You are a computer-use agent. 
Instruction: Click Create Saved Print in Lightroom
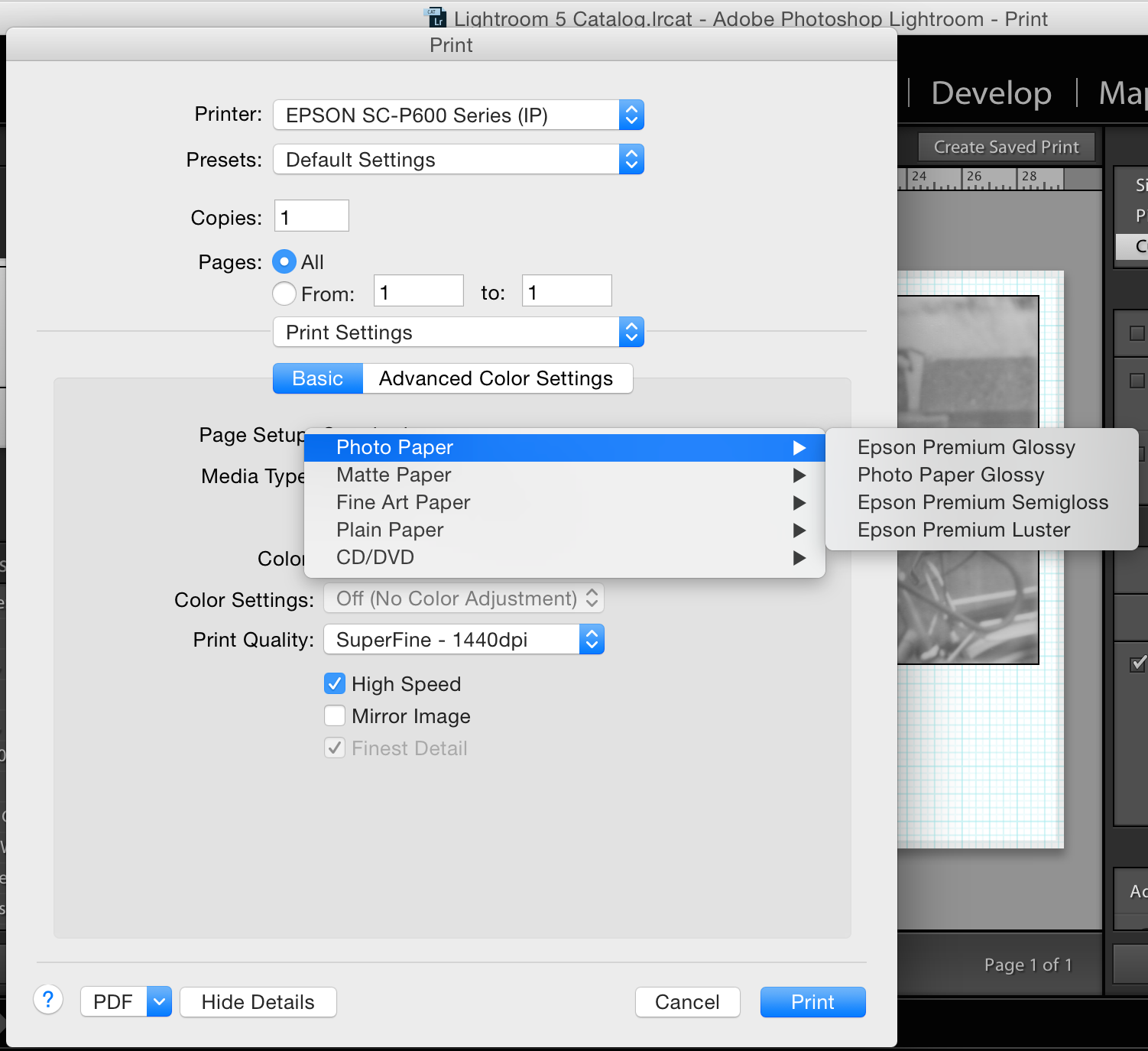1007,147
